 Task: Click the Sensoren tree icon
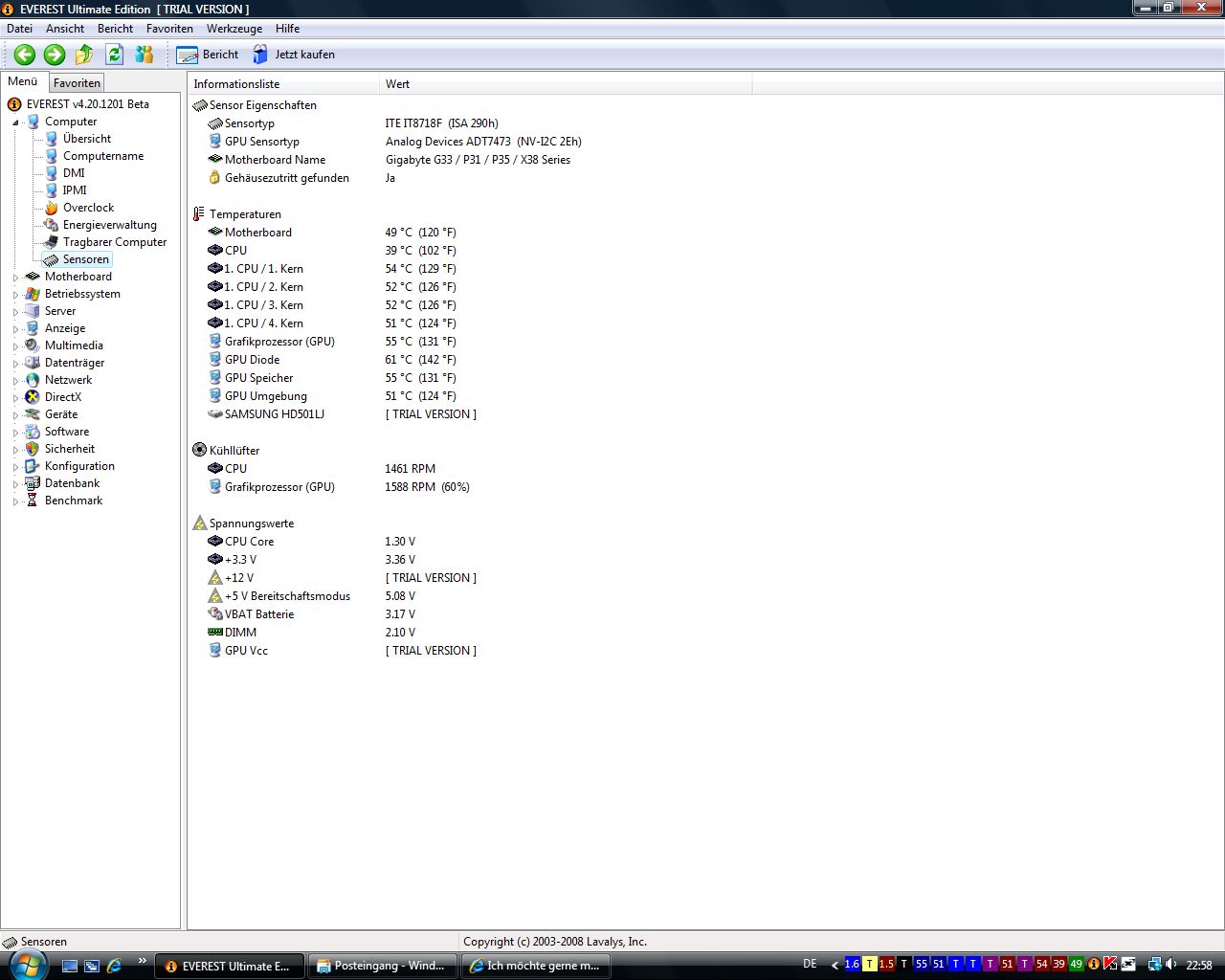coord(52,259)
